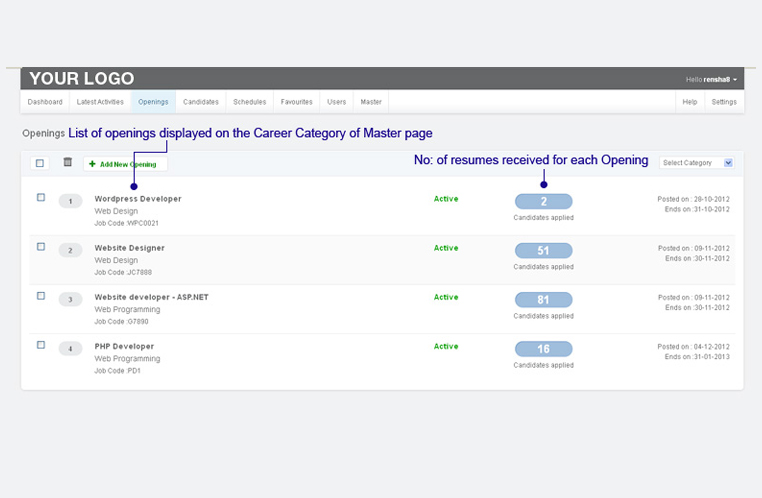Click the trash delete icon
This screenshot has width=762, height=498.
point(68,163)
